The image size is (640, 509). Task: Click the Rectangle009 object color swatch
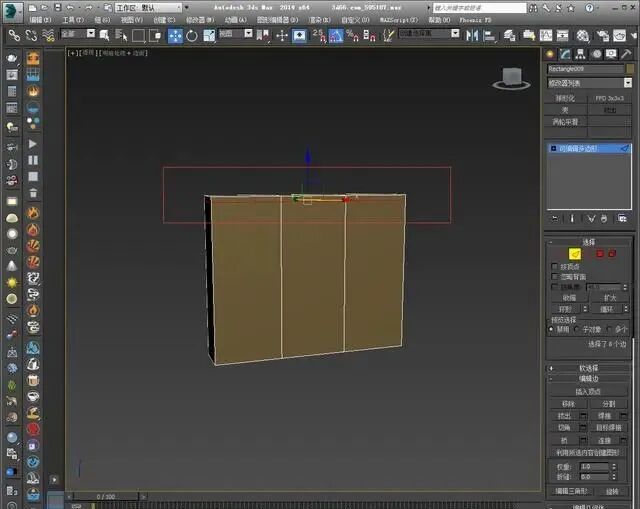[x=630, y=69]
